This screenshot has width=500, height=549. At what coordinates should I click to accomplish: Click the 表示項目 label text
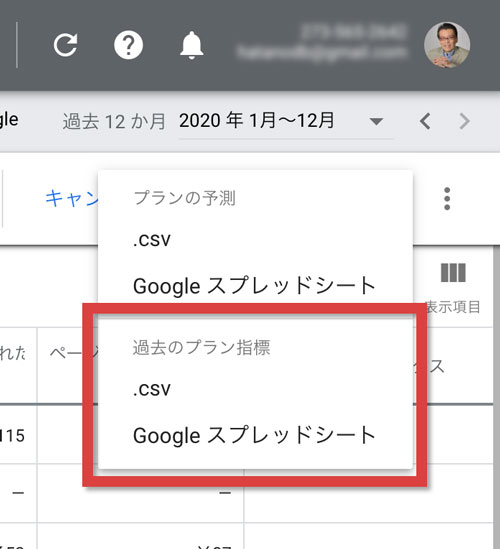point(453,307)
